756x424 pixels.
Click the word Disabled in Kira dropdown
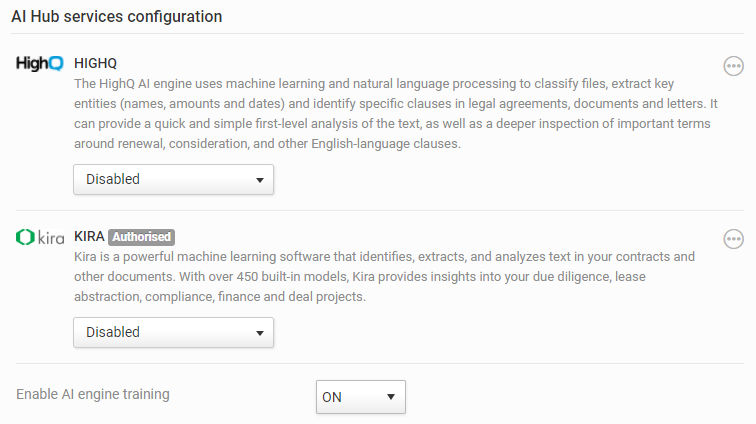click(x=113, y=332)
